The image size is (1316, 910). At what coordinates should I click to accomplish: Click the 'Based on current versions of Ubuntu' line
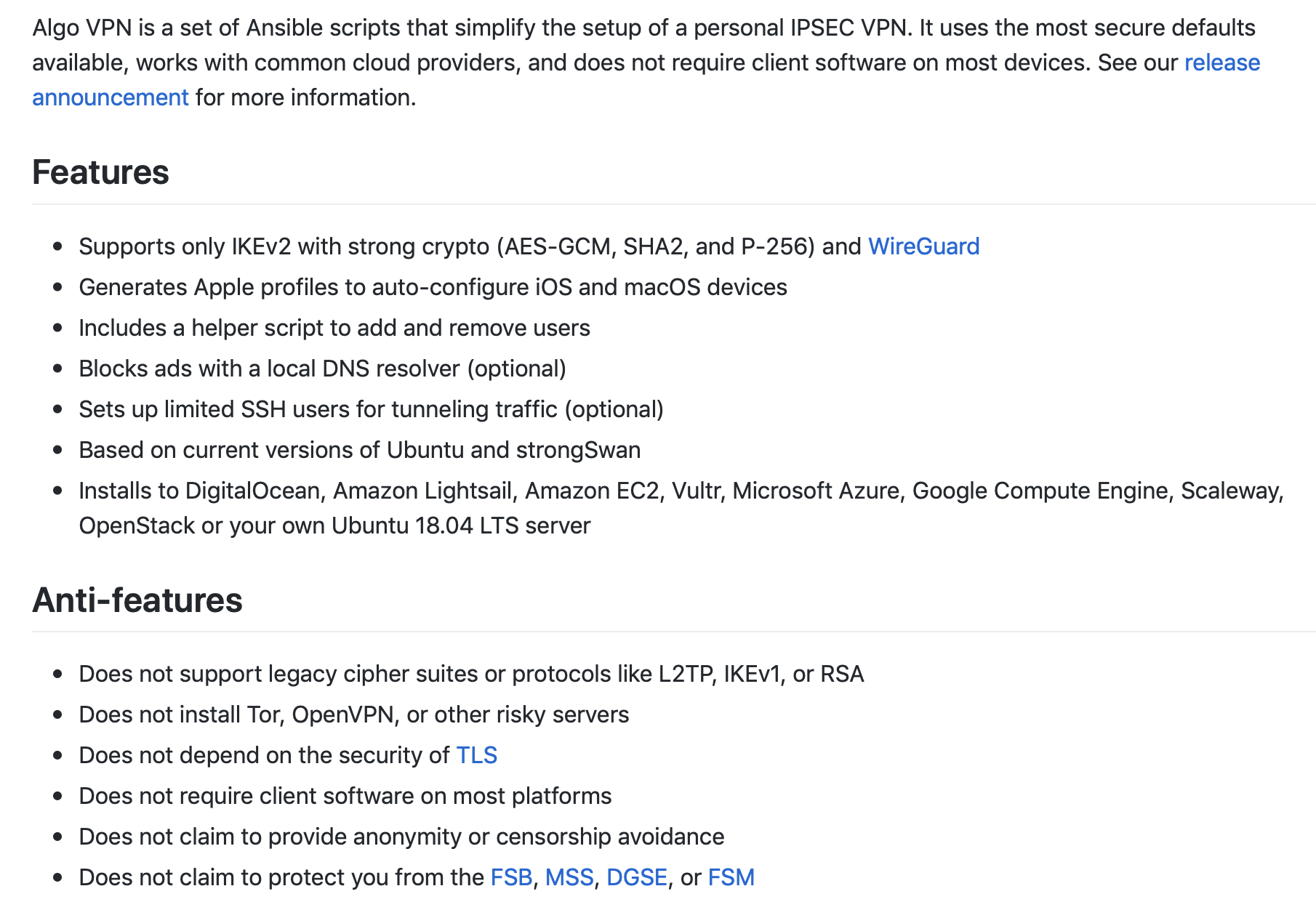click(359, 450)
